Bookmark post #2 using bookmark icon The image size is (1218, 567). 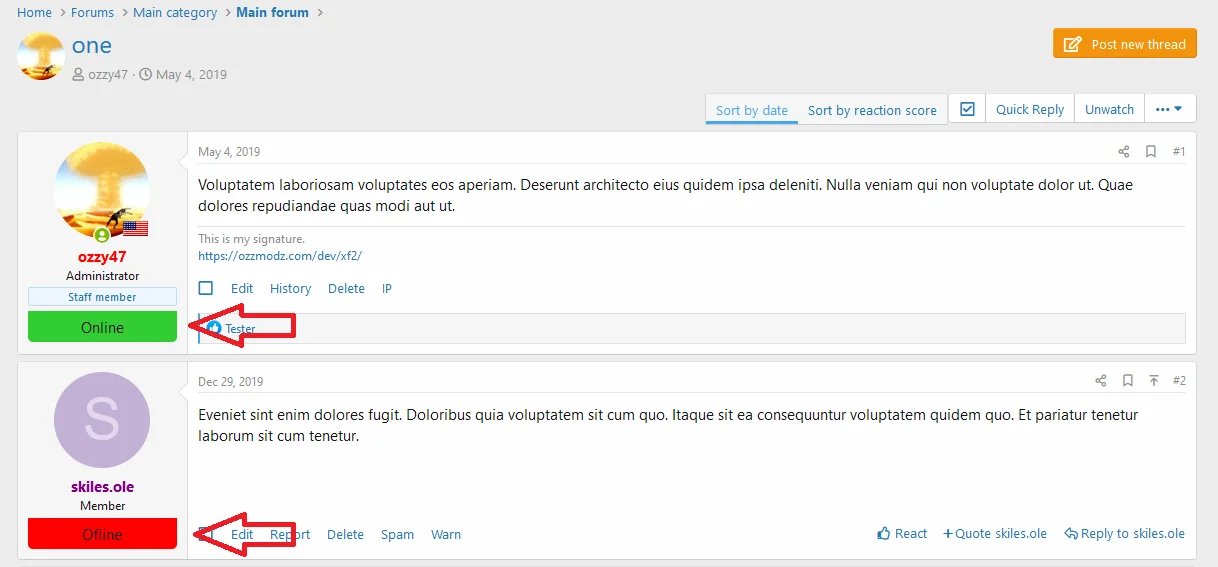[x=1128, y=381]
